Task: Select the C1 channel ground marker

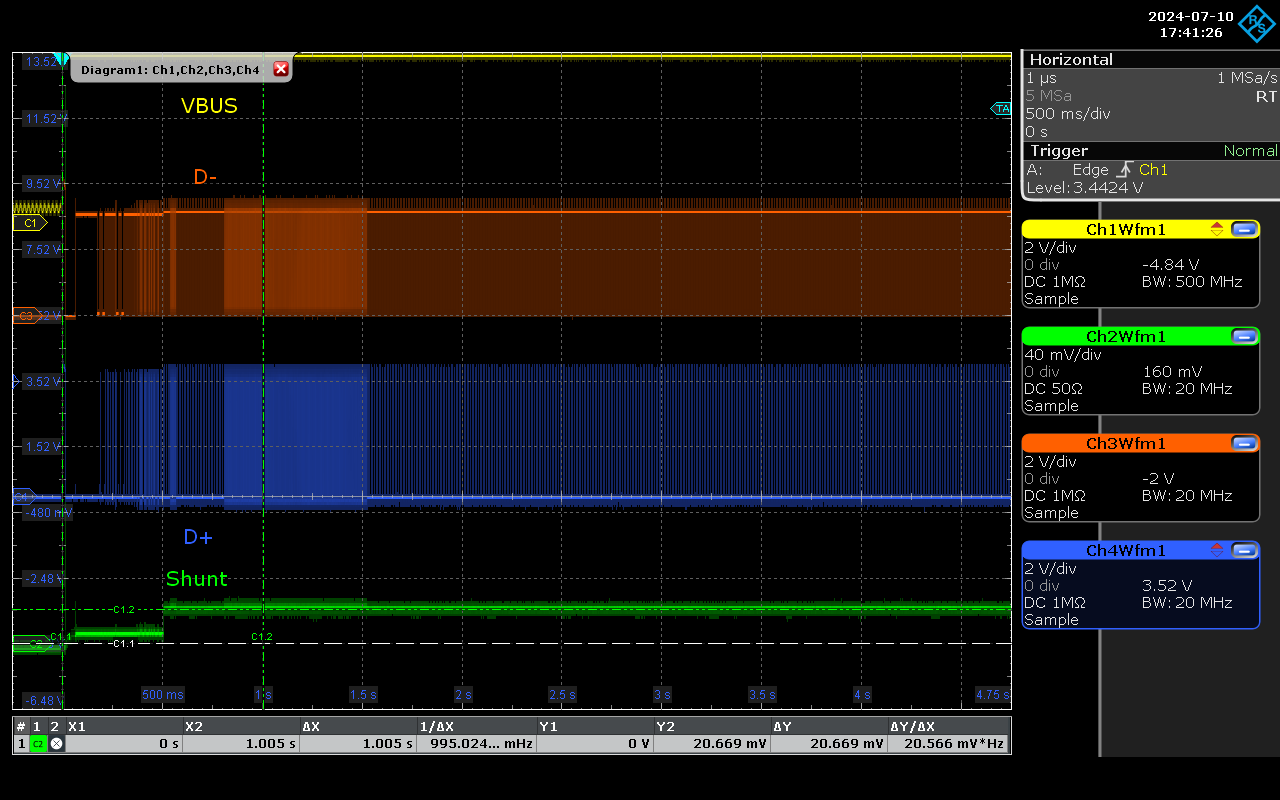Action: 30,223
